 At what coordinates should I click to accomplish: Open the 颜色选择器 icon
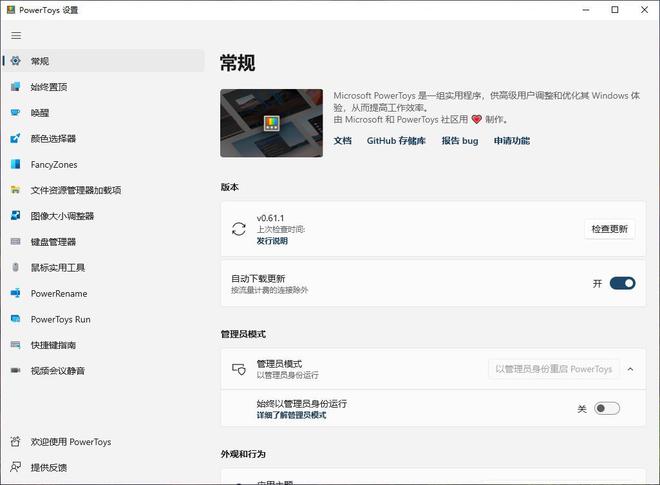16,138
